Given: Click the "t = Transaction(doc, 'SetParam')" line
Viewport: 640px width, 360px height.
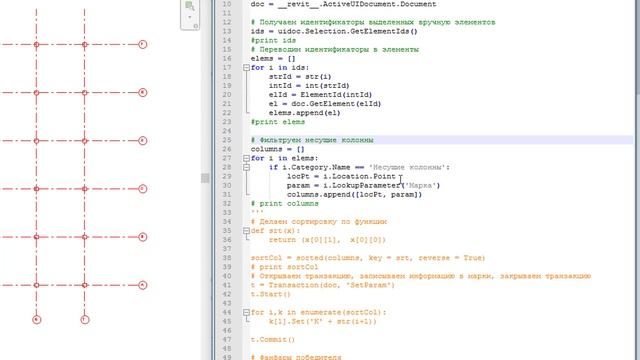Looking at the screenshot, I should pos(322,285).
